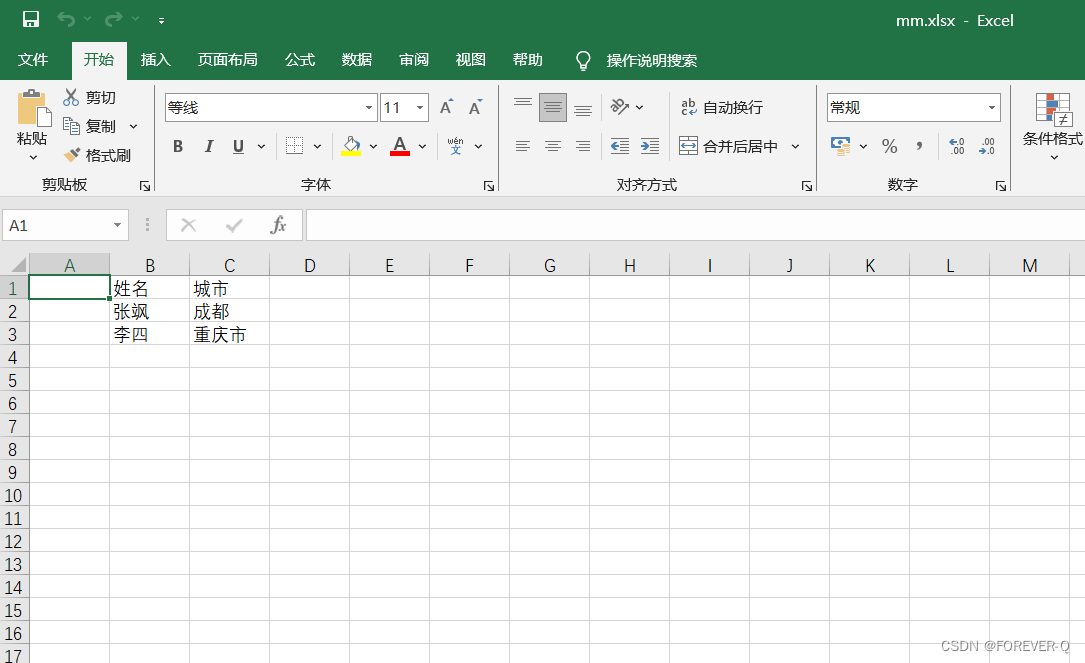Click the 剪切 cut icon
The height and width of the screenshot is (663, 1085).
(x=73, y=97)
